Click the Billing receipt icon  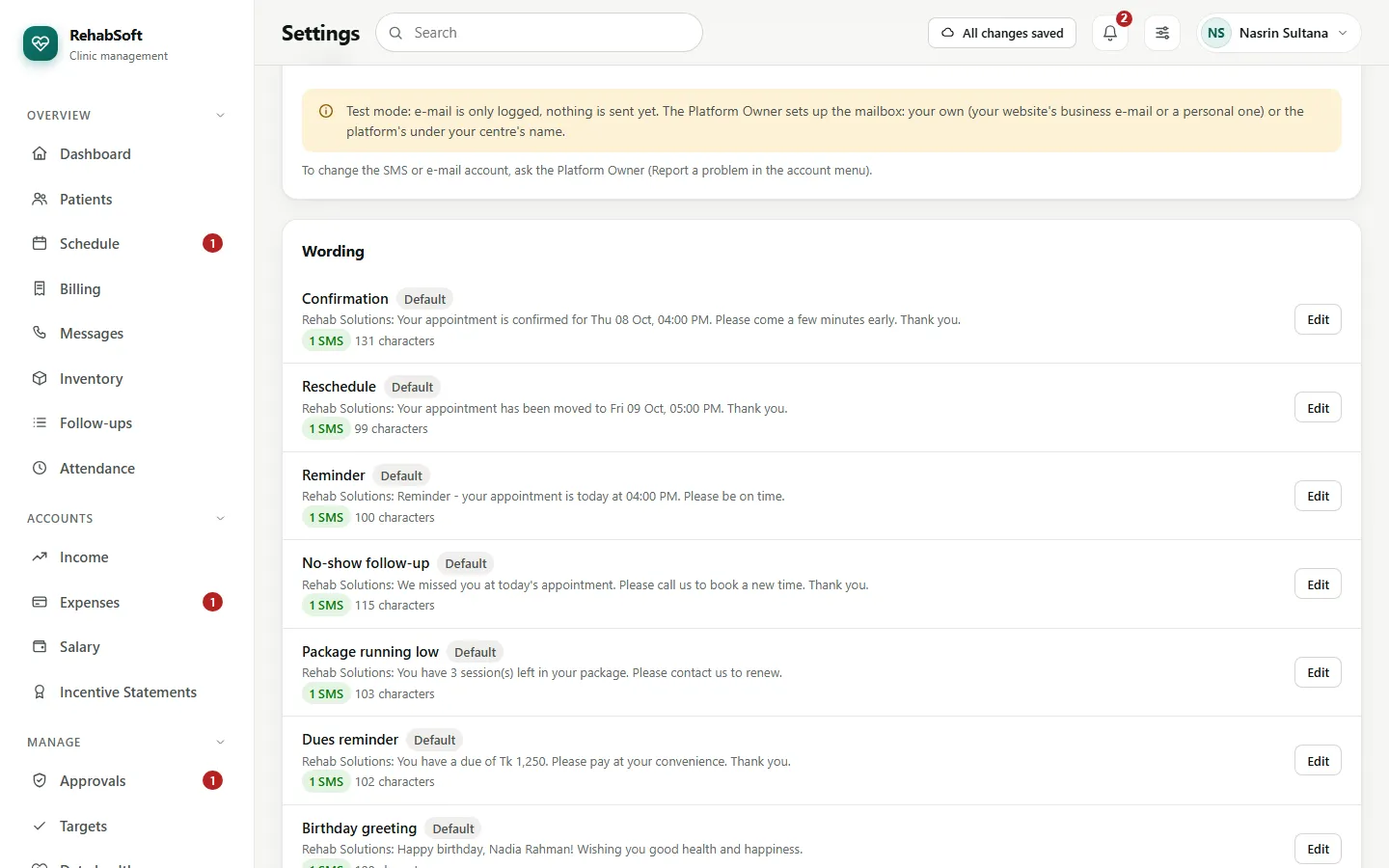point(40,288)
